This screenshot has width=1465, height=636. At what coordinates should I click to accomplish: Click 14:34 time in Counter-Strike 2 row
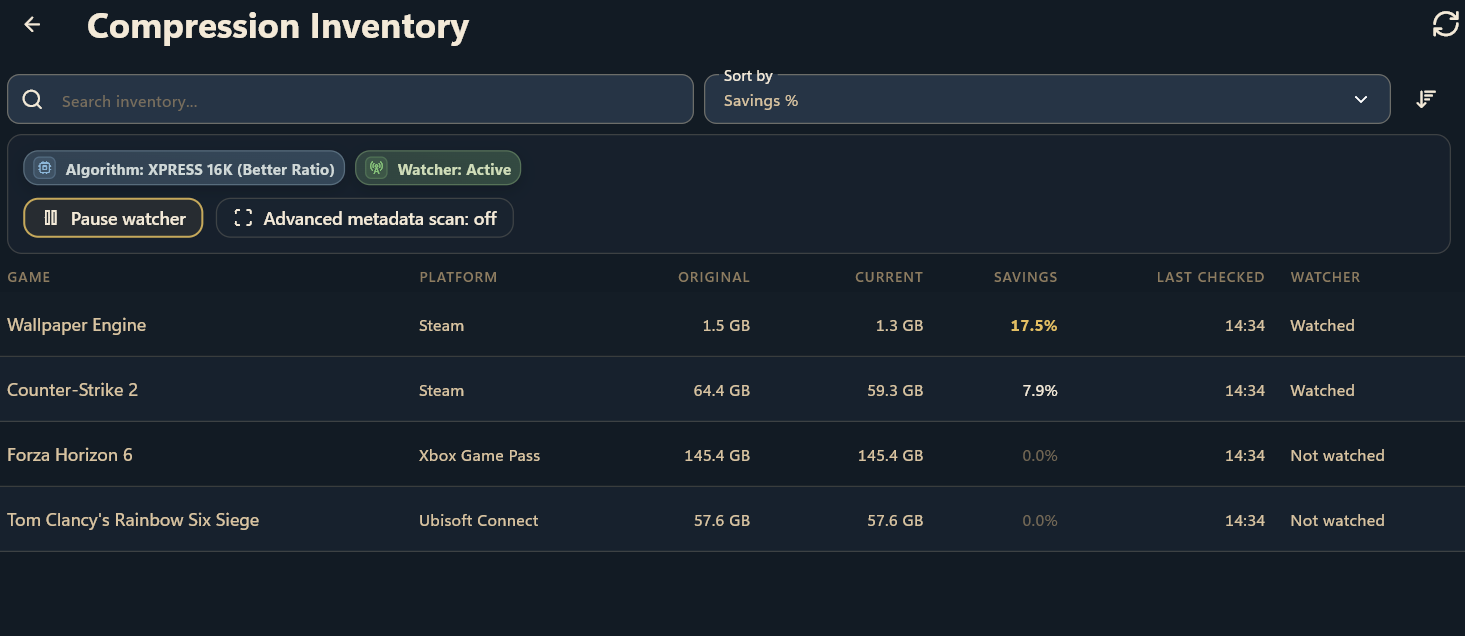point(1245,390)
